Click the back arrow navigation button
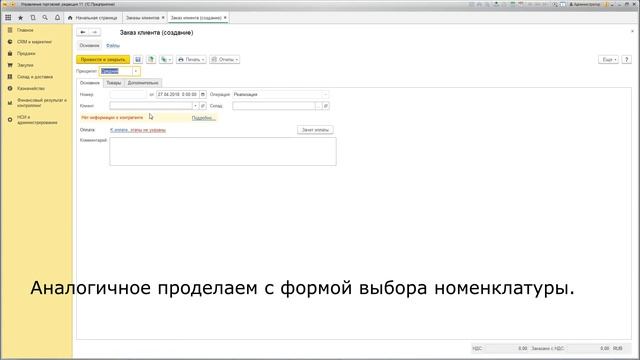This screenshot has height=360, width=640. click(82, 32)
